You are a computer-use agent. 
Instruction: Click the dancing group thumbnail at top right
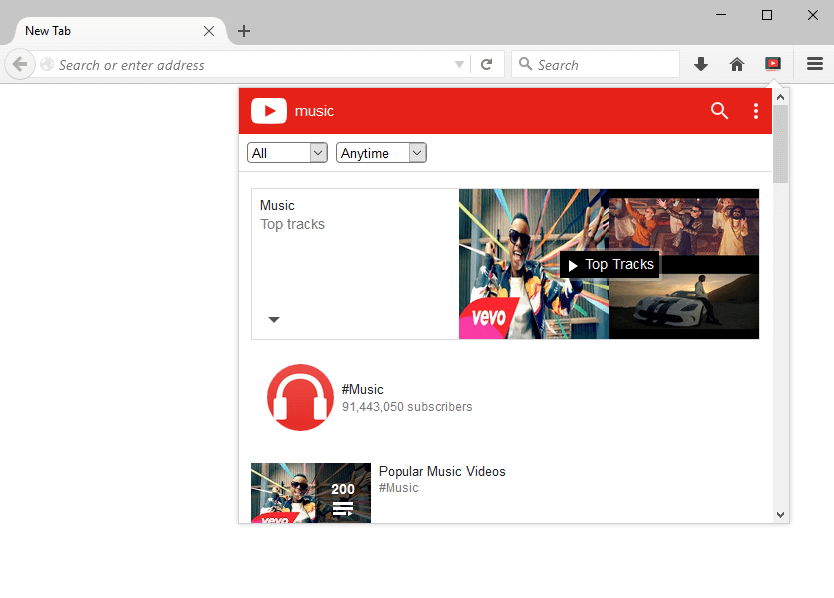pyautogui.click(x=683, y=226)
